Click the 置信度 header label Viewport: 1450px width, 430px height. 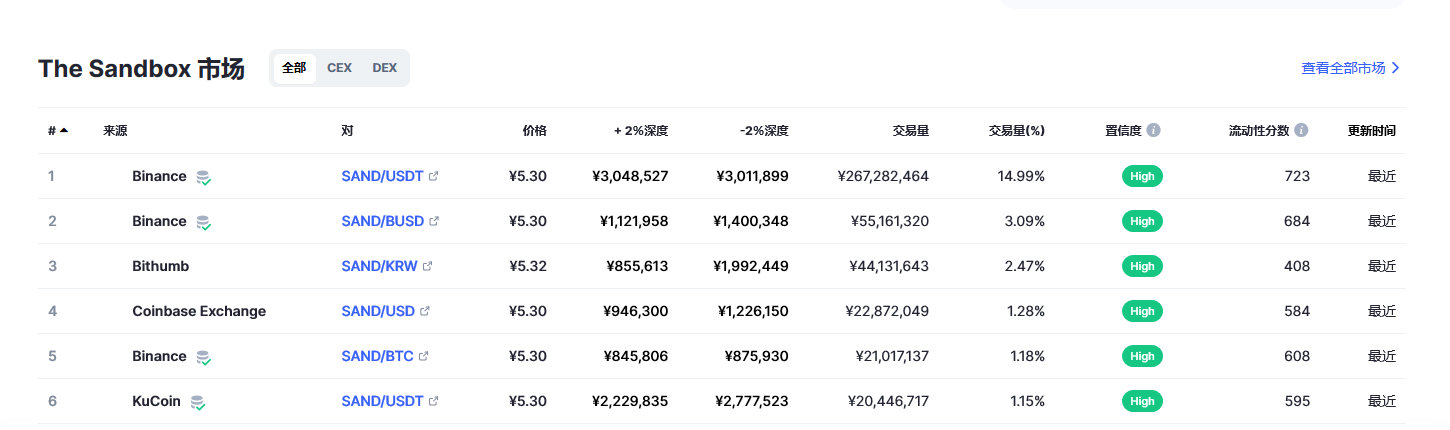tap(1123, 130)
